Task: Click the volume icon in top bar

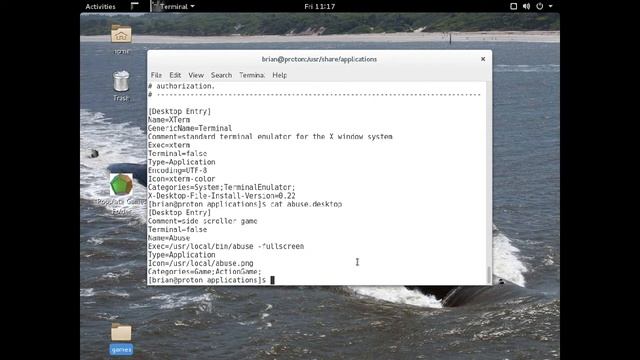Action: click(x=527, y=6)
